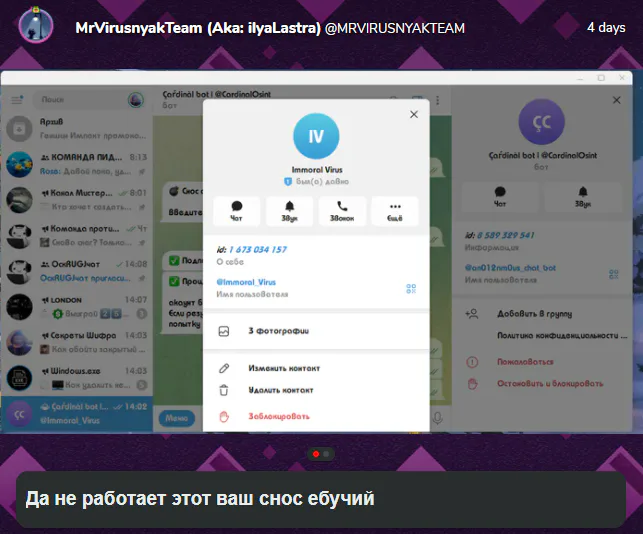
Task: Maximize the Telegram window
Action: pyautogui.click(x=601, y=78)
